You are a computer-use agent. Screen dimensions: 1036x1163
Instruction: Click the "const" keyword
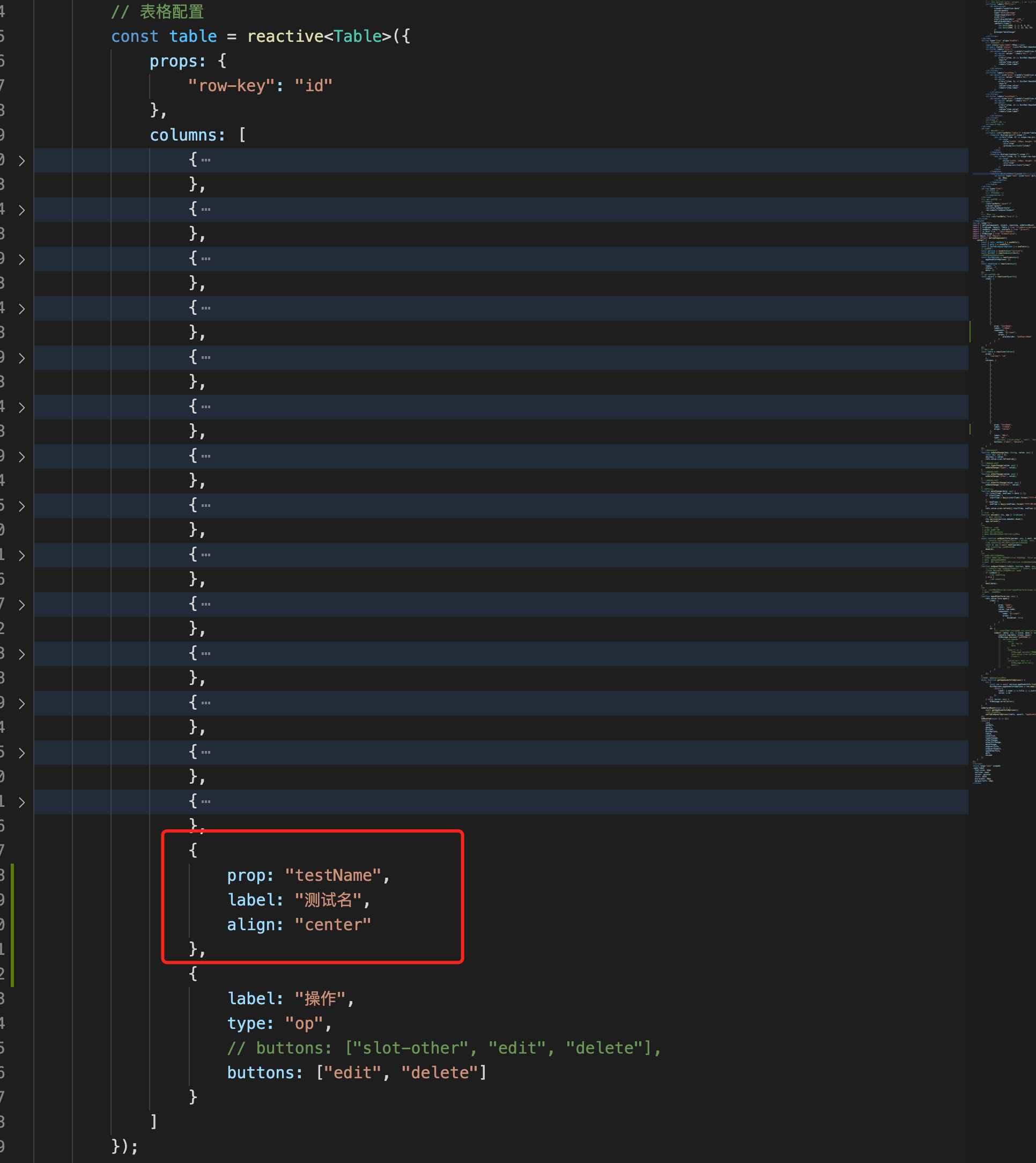tap(135, 36)
